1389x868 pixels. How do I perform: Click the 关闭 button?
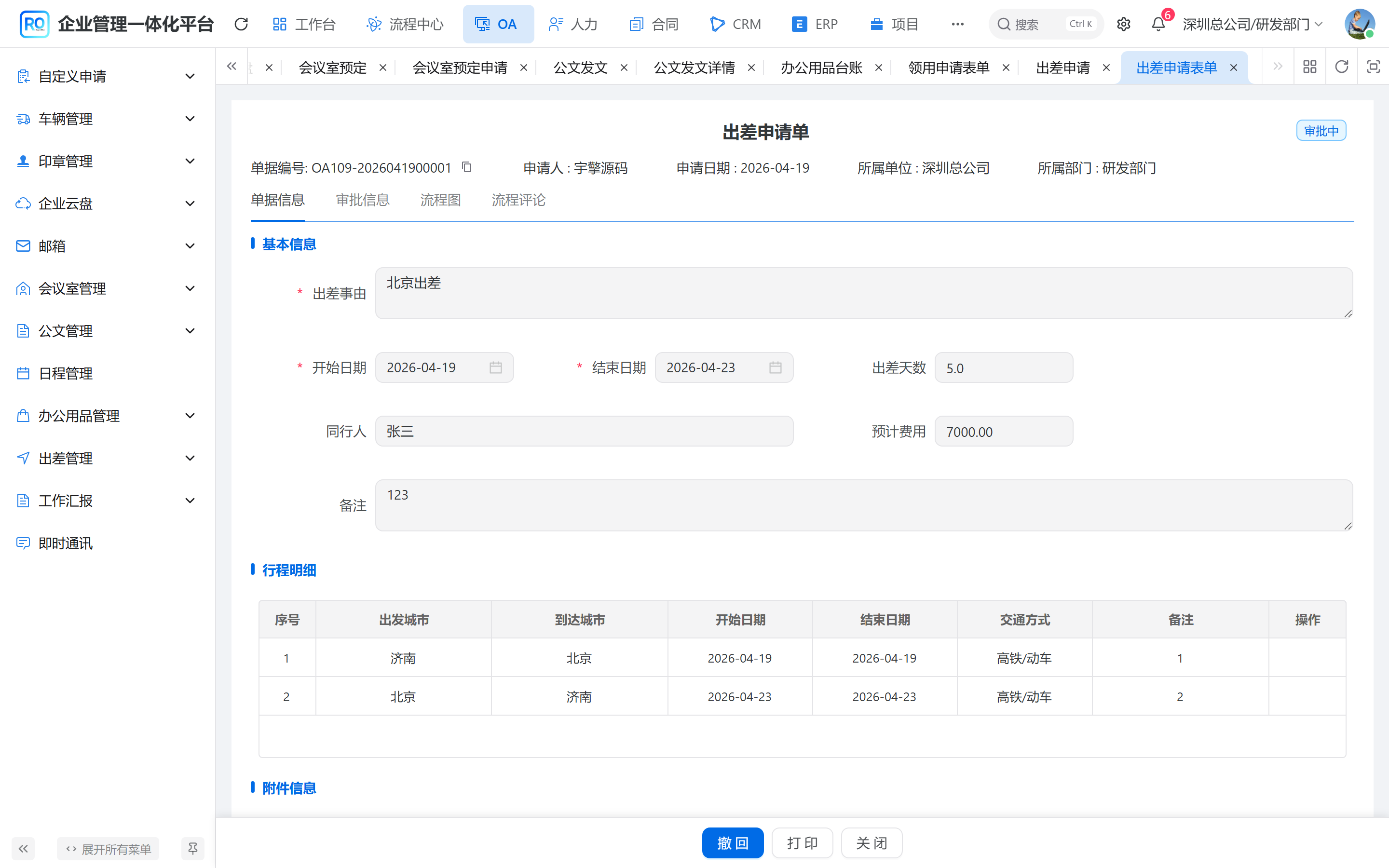click(872, 843)
